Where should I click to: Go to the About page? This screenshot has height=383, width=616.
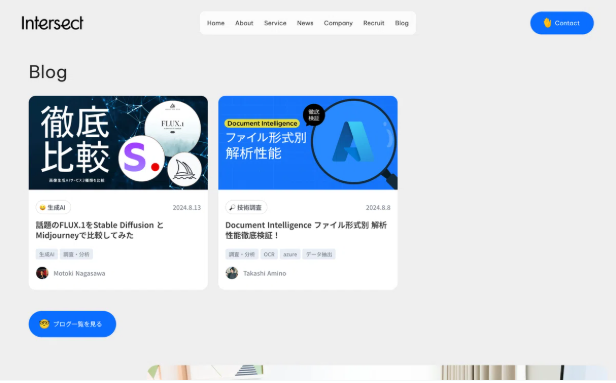pos(244,23)
